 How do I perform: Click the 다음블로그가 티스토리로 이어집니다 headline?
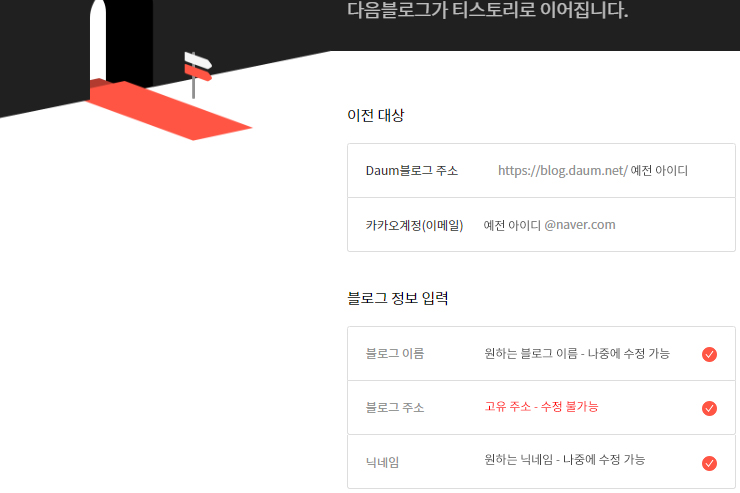(488, 10)
